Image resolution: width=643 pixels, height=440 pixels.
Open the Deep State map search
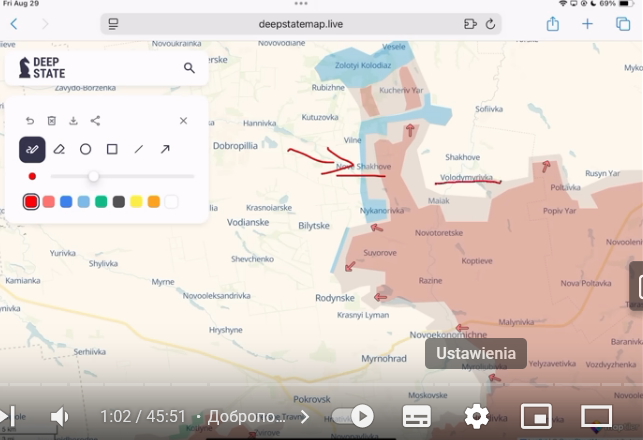189,68
